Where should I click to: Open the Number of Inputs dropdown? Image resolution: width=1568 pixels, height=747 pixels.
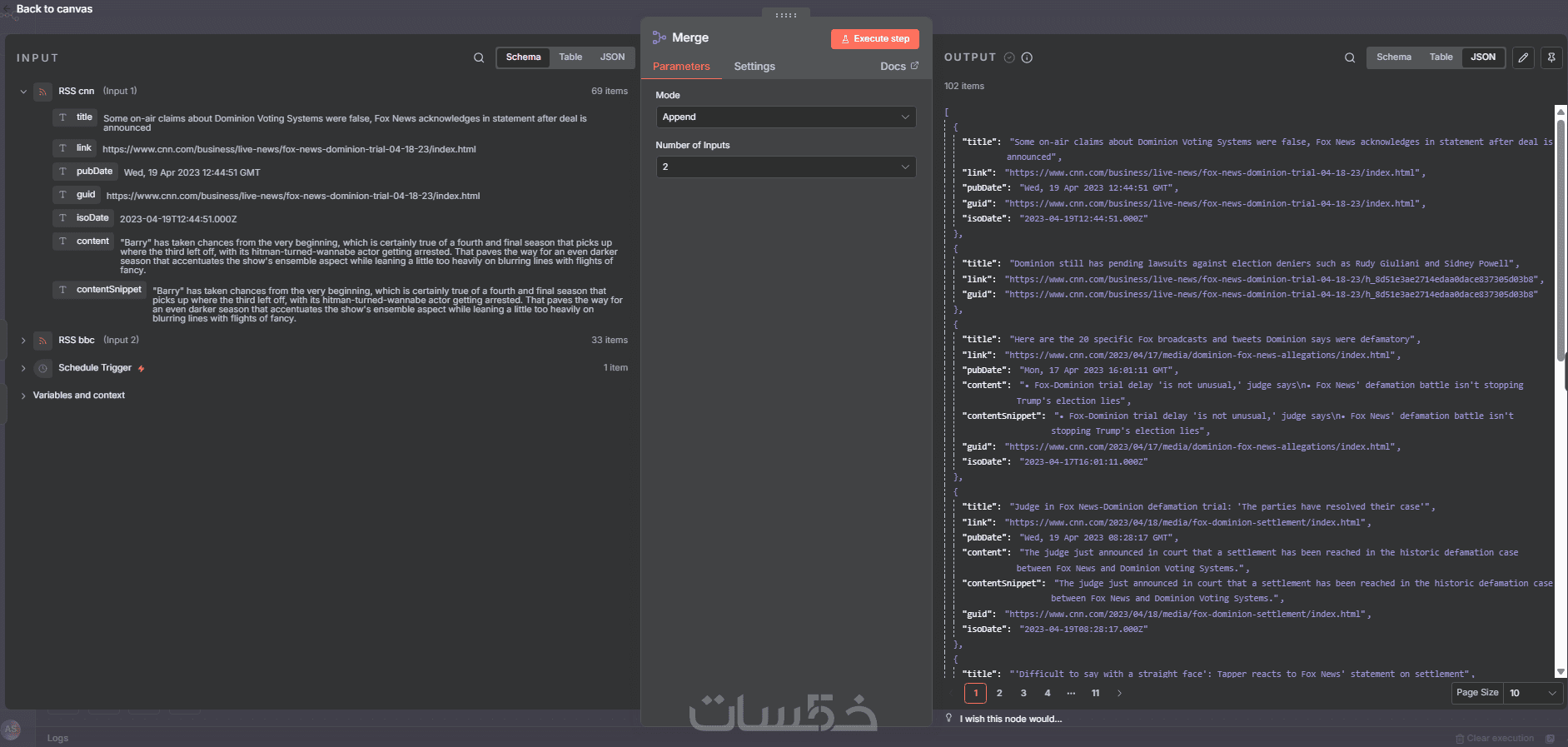tap(786, 167)
